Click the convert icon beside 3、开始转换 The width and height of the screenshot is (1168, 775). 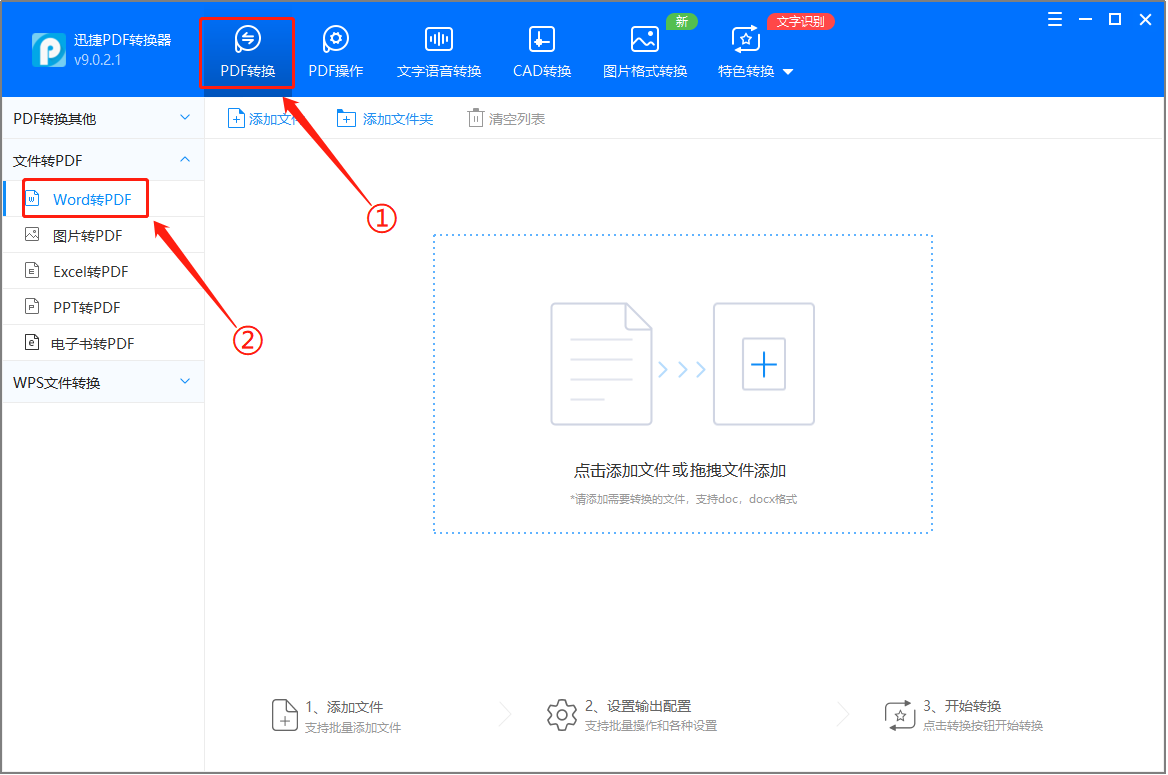tap(900, 715)
